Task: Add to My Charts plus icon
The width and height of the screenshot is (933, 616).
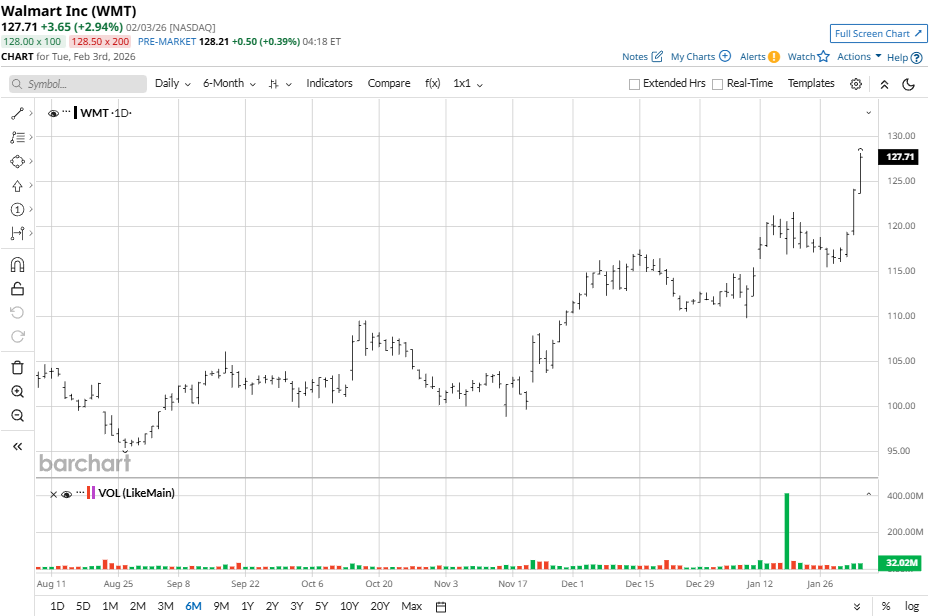Action: point(725,56)
